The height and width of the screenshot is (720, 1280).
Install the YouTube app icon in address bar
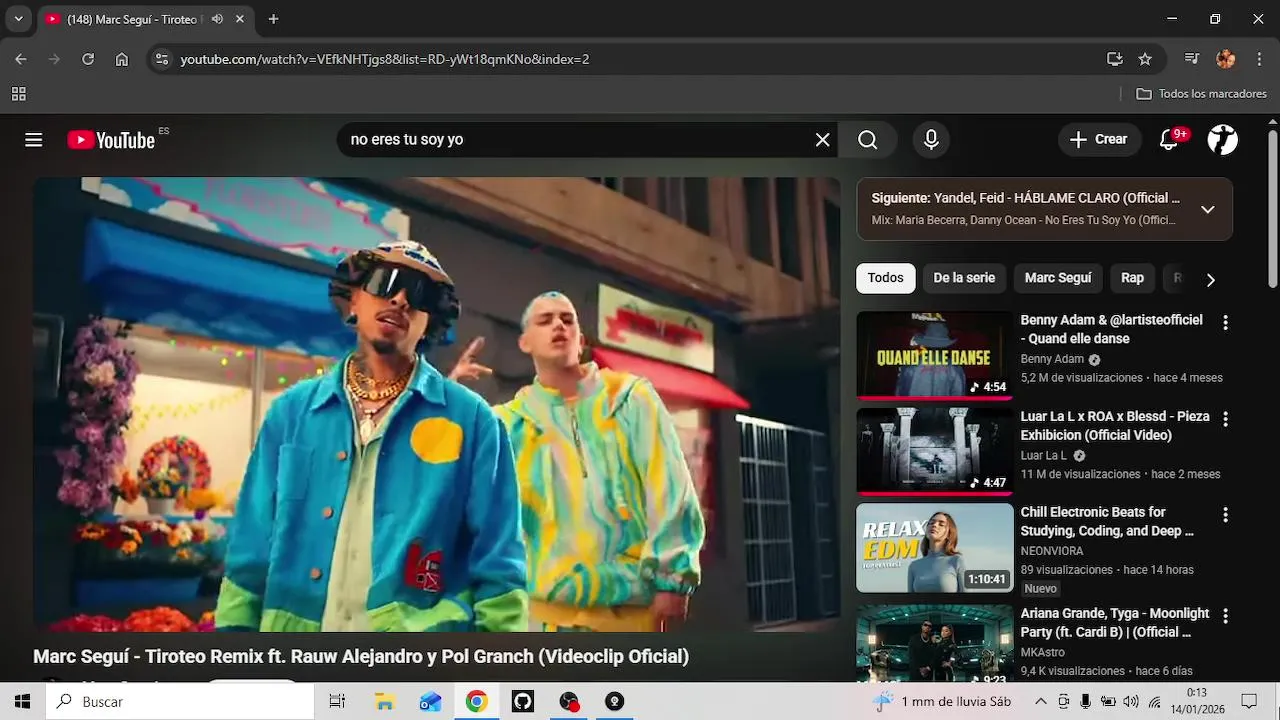tap(1115, 59)
